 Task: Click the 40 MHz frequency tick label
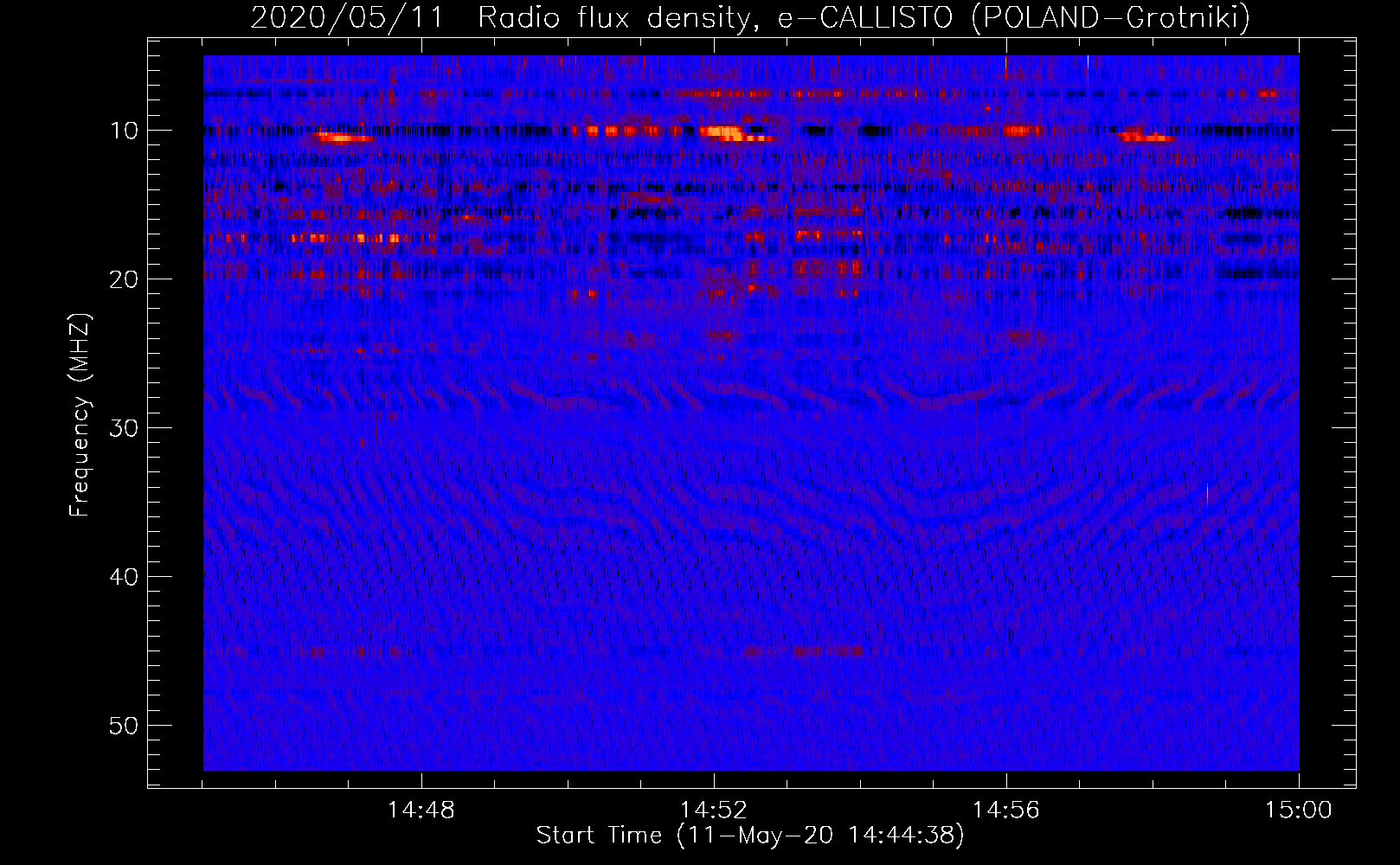[x=125, y=577]
